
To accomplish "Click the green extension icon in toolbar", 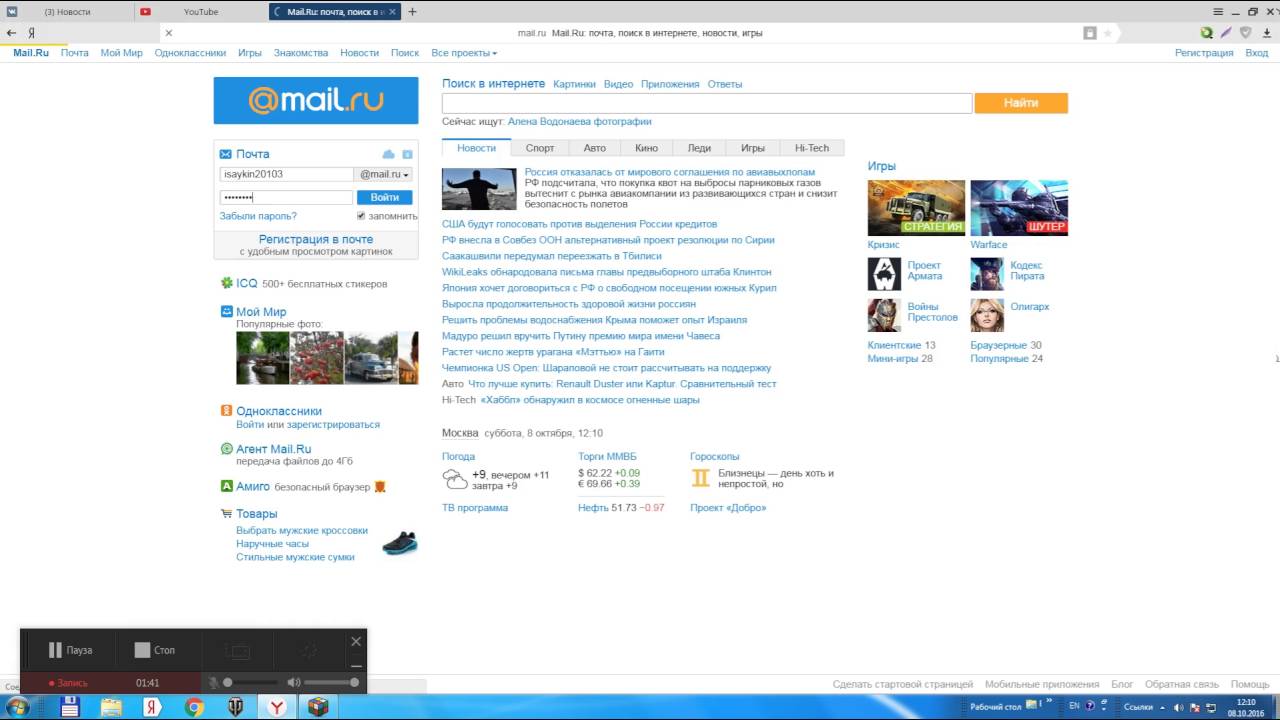I will (x=1207, y=33).
